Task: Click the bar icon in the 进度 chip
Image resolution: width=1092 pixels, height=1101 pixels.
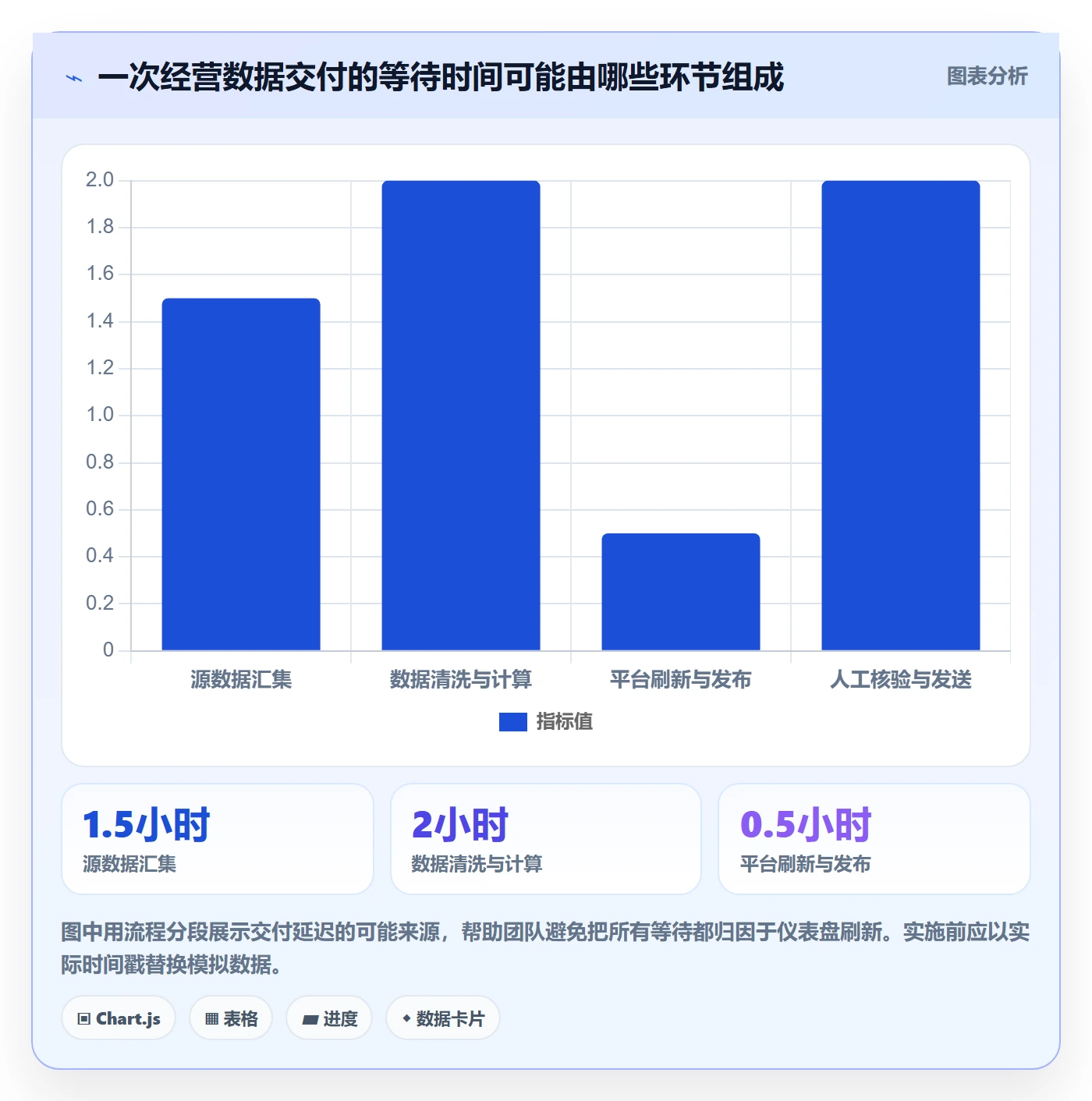Action: (310, 1020)
